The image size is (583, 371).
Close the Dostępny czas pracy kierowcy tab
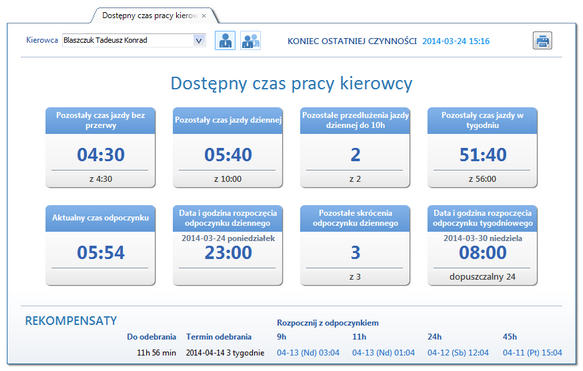[204, 16]
